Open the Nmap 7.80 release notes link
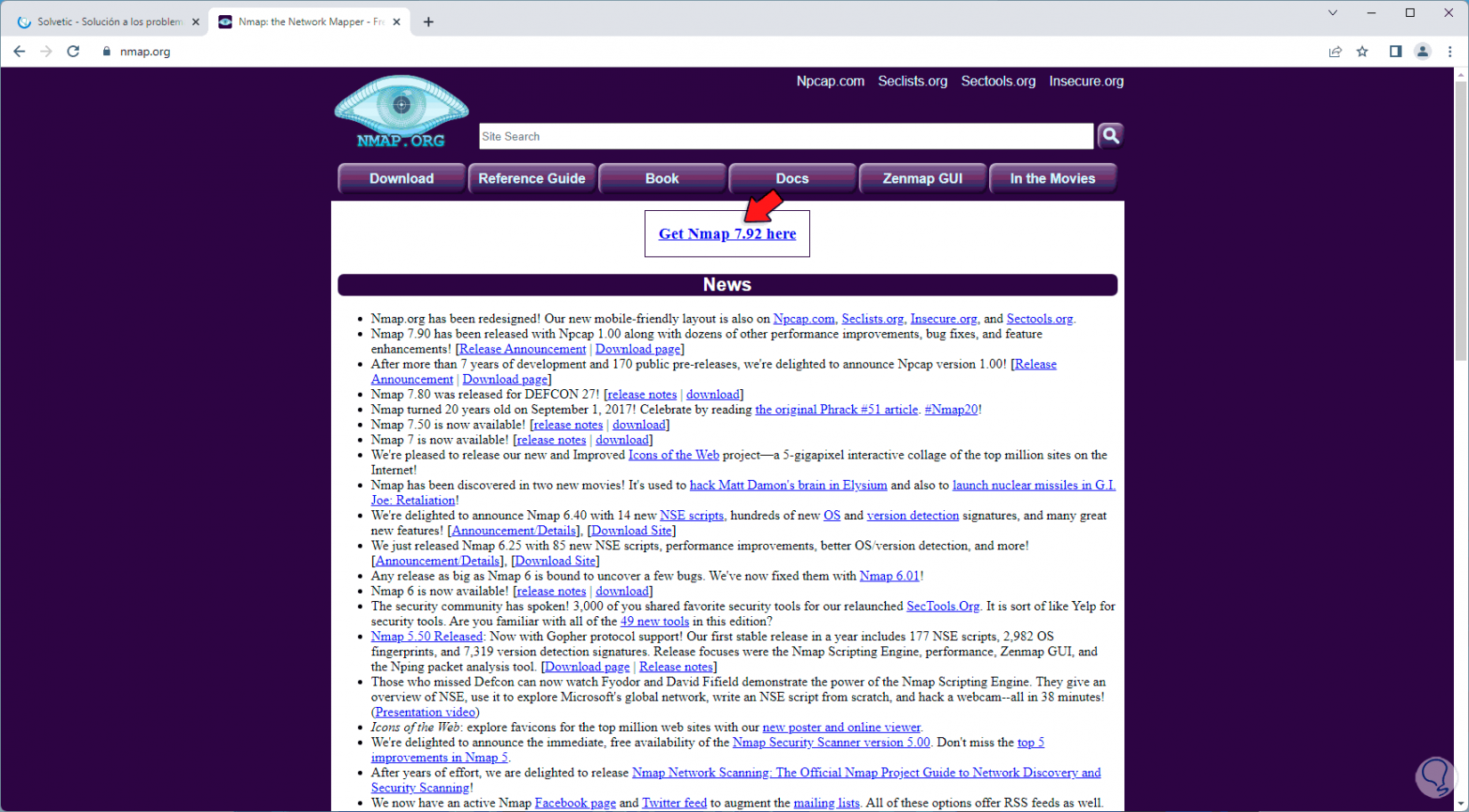The height and width of the screenshot is (812, 1469). click(x=642, y=394)
